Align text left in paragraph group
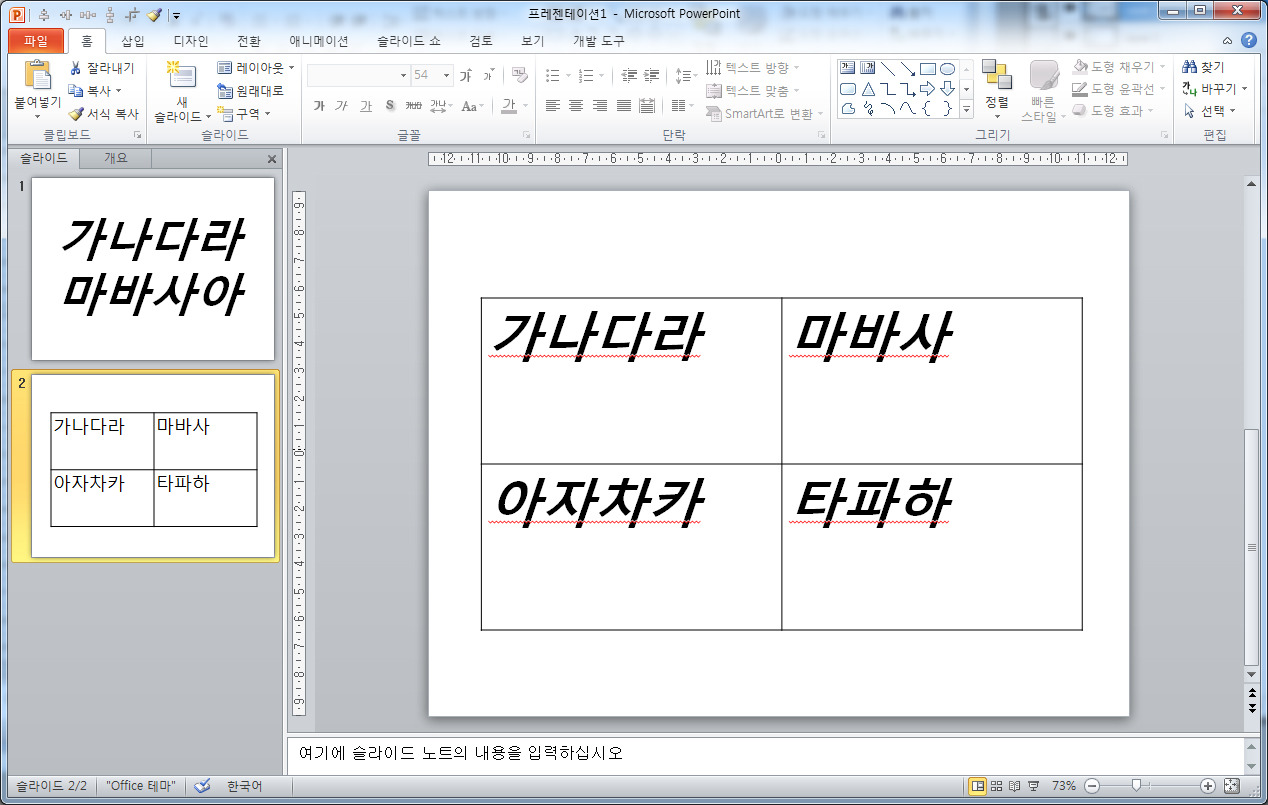Screen dimensions: 1268x805 tap(552, 106)
